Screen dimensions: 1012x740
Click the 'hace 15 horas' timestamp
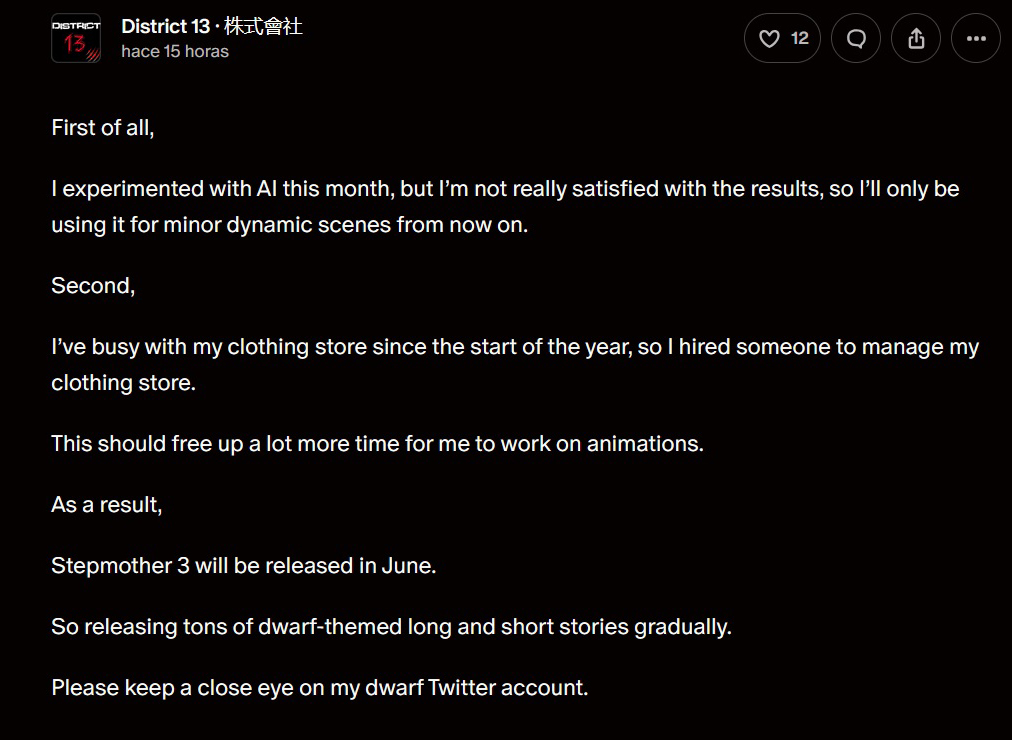click(x=175, y=52)
